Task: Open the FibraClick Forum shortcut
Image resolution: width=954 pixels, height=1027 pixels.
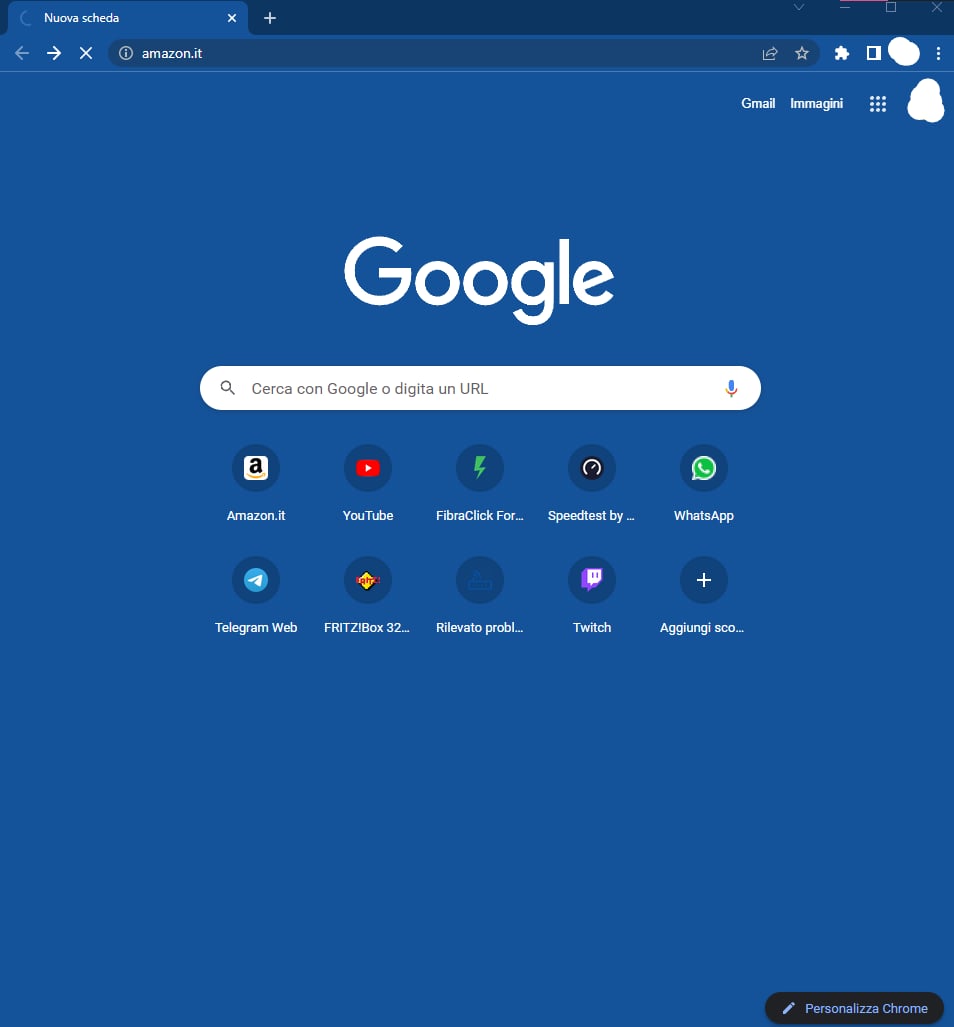Action: [x=480, y=485]
